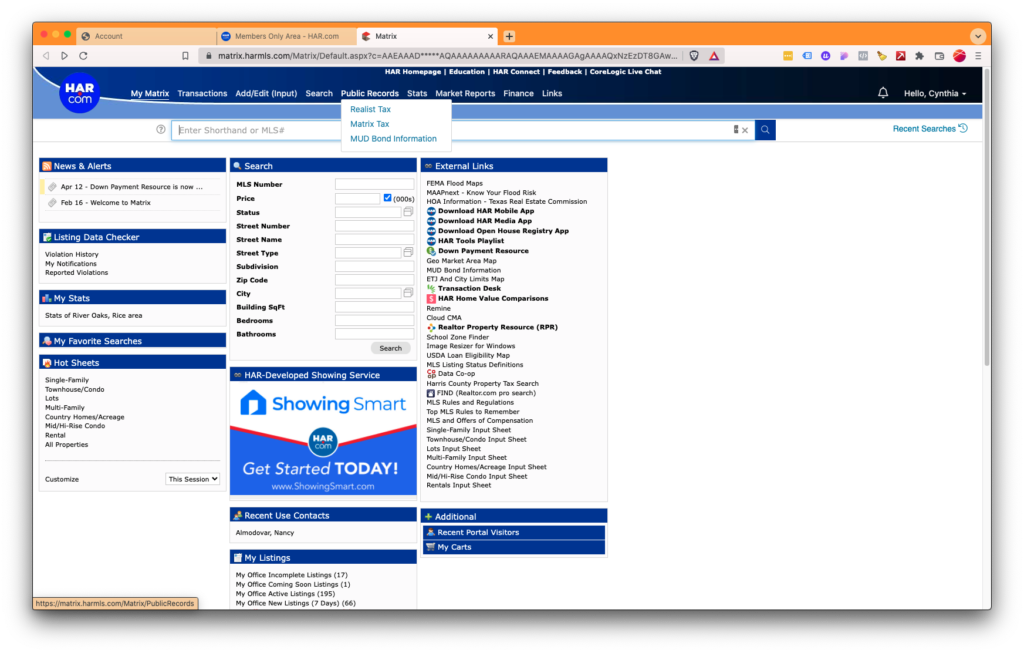Open Recent Searches list
Screen dimensions: 1024x653
coord(930,129)
